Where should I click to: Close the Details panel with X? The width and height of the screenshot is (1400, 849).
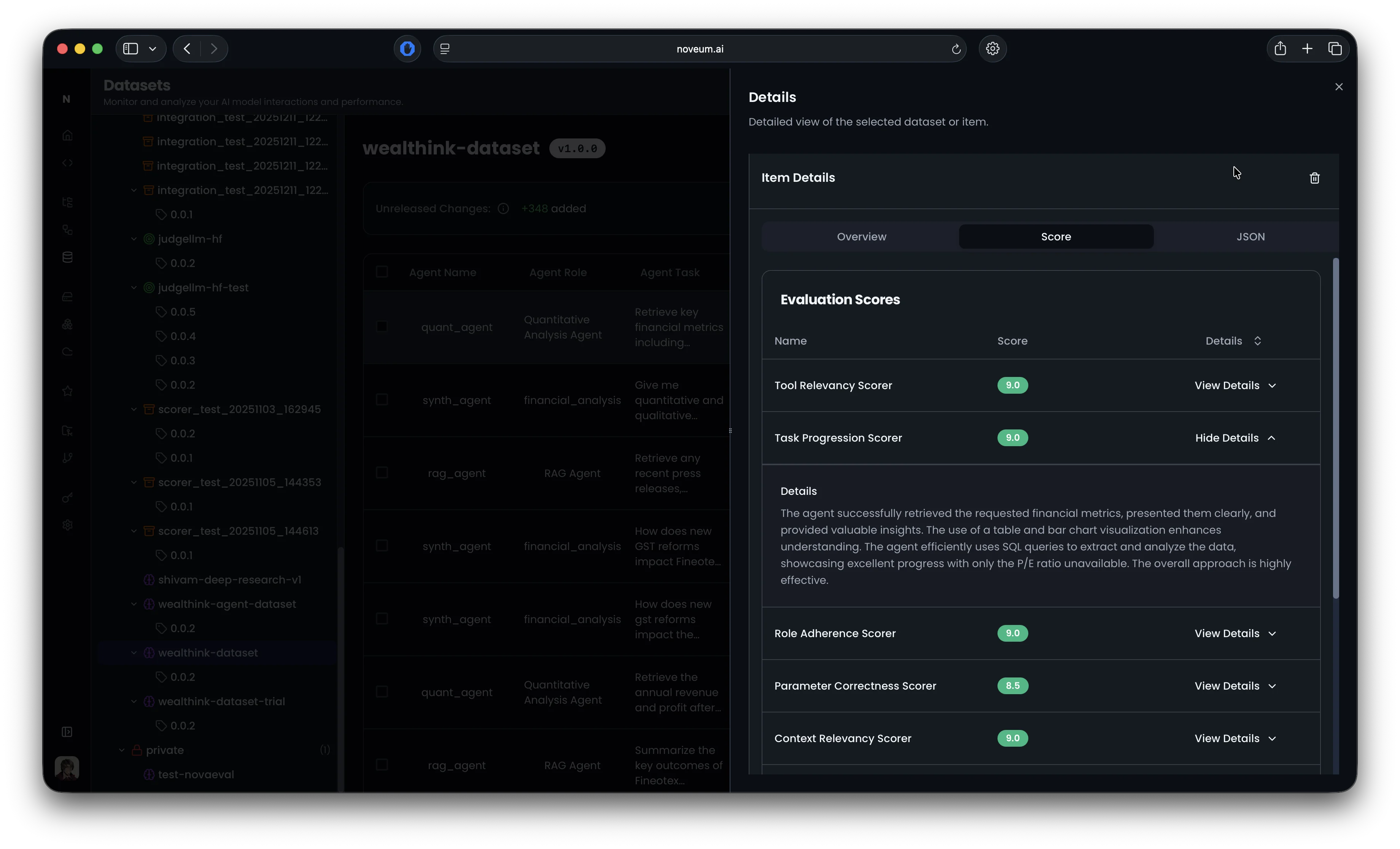pos(1339,87)
